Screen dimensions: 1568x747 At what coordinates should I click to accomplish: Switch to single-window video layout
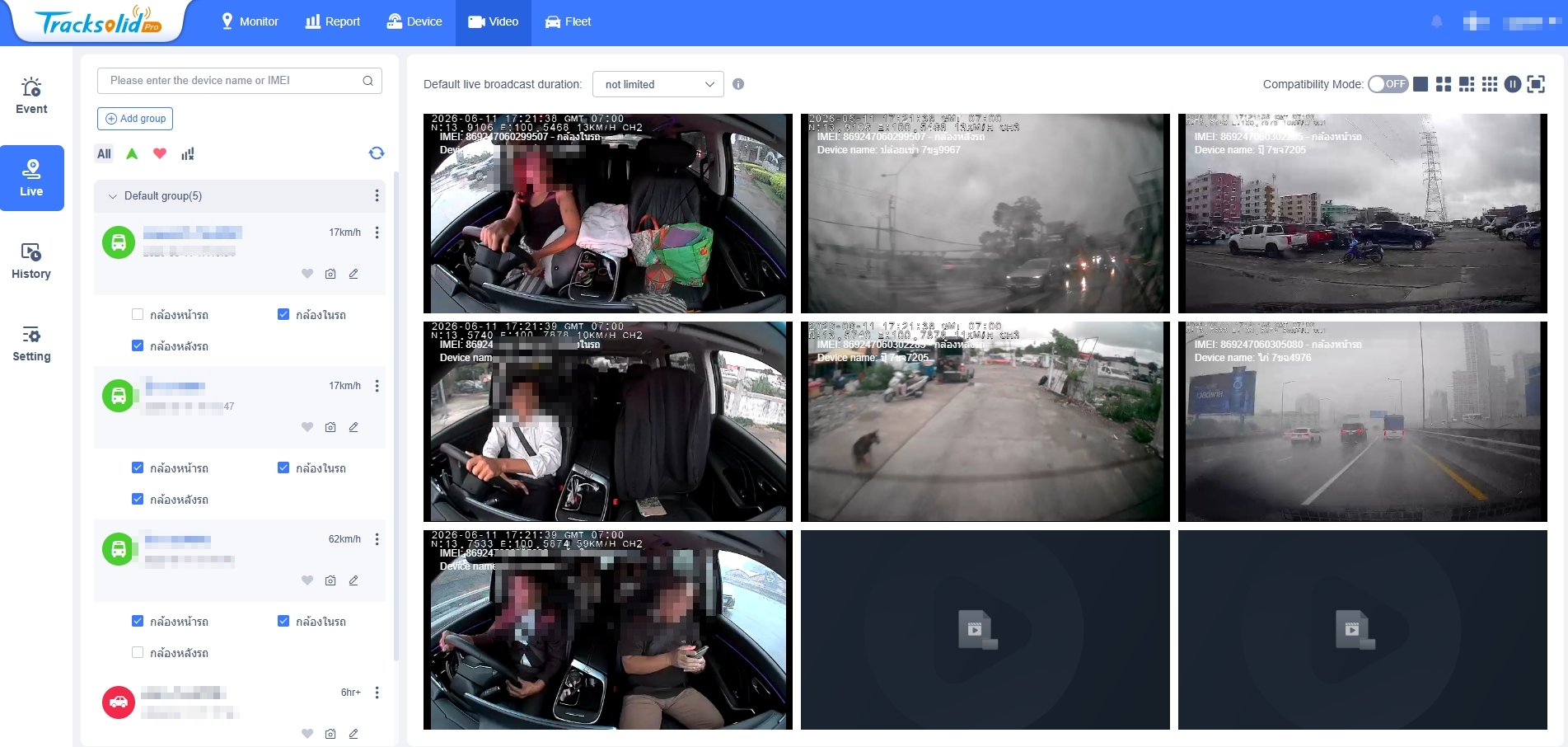click(1421, 84)
